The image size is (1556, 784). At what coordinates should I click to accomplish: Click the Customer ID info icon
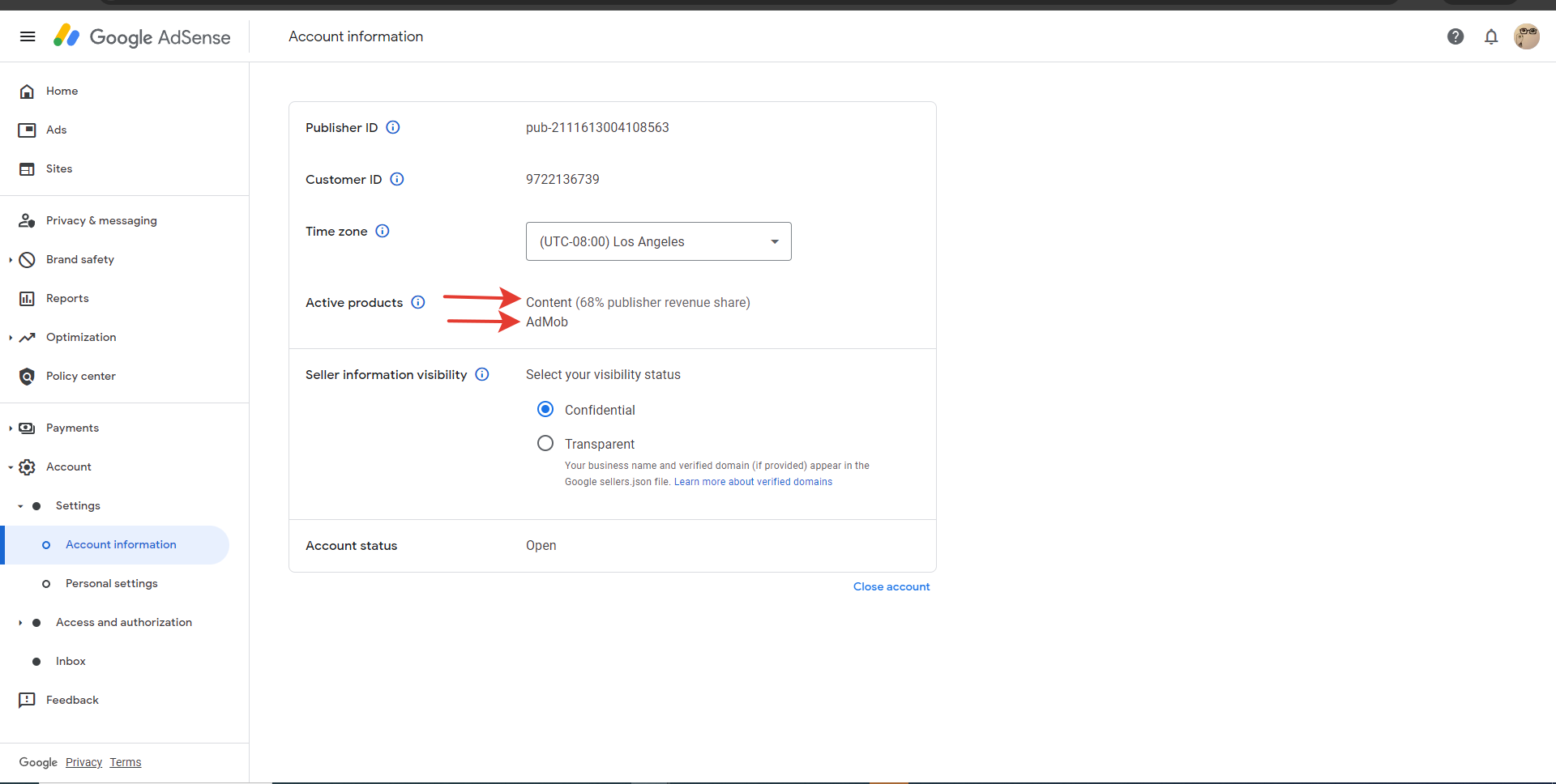[x=397, y=179]
